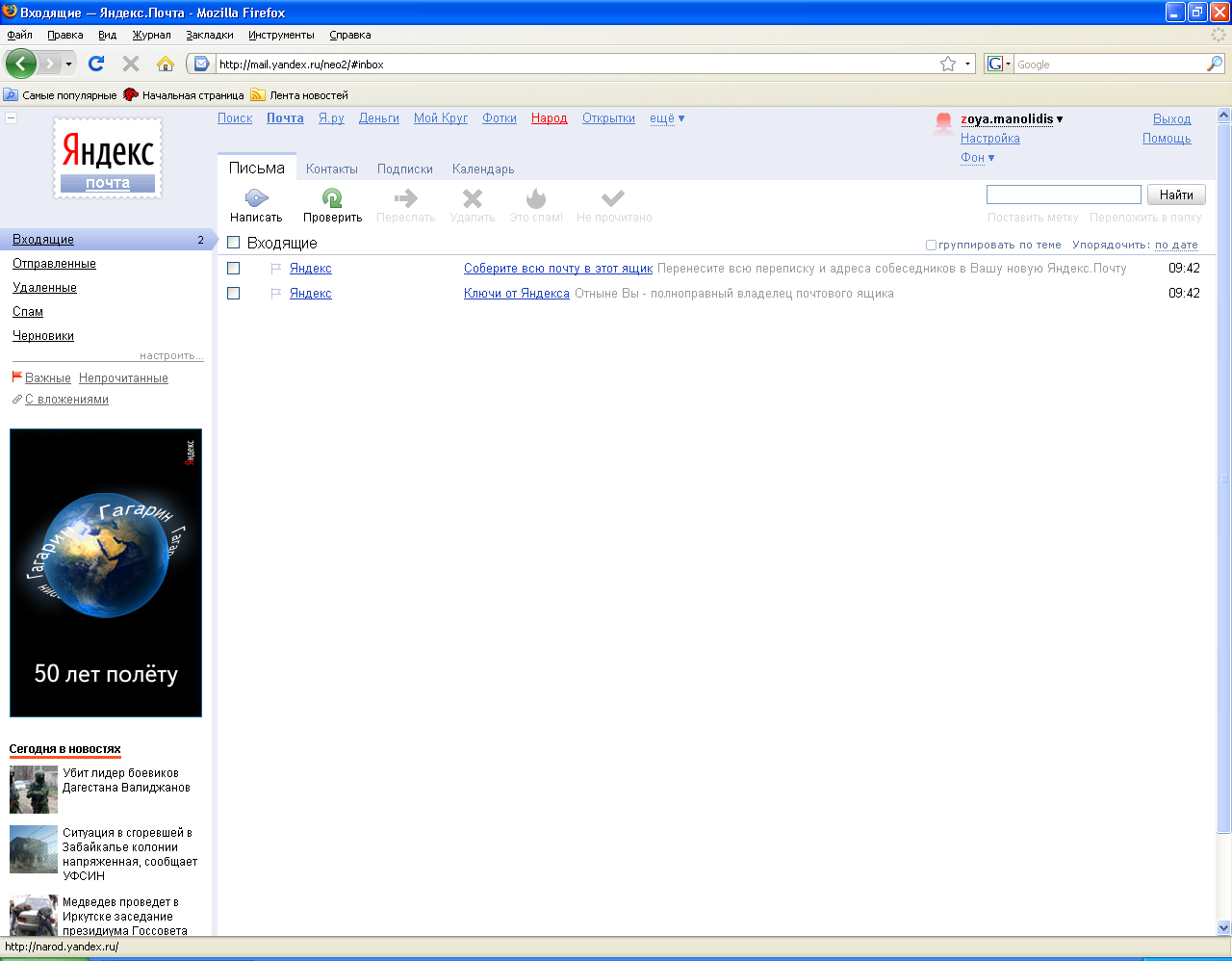Click the Гагарин 50 лет полёту banner
The width and height of the screenshot is (1232, 961).
point(106,573)
